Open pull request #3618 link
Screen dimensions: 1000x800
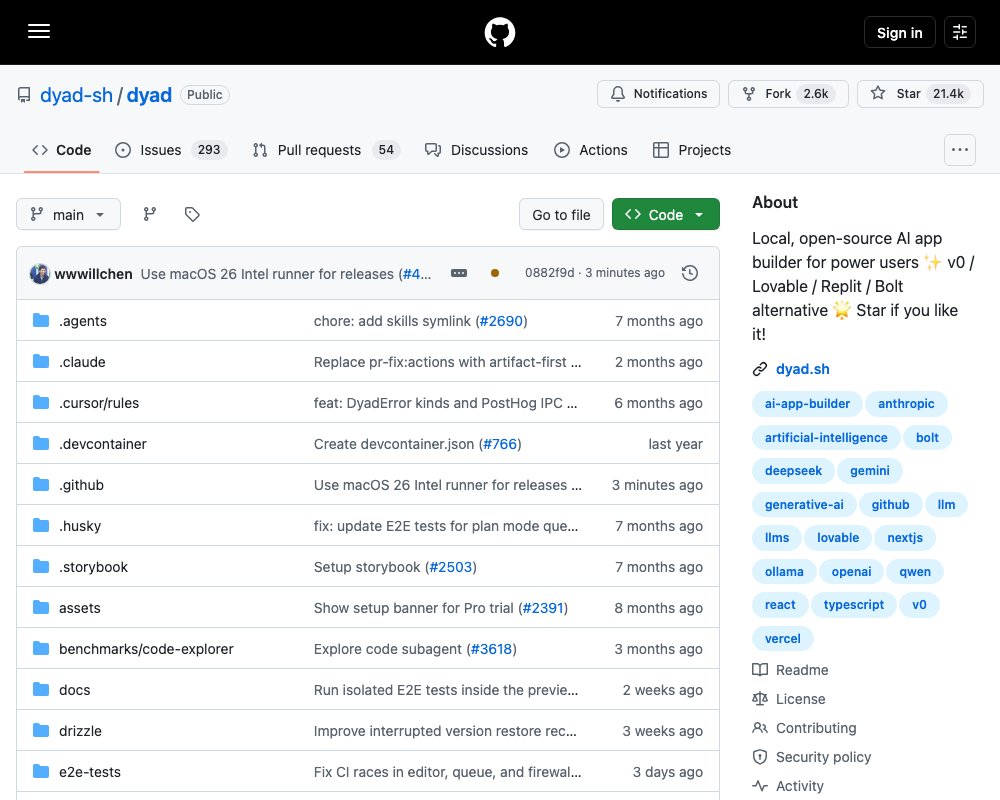coord(492,649)
